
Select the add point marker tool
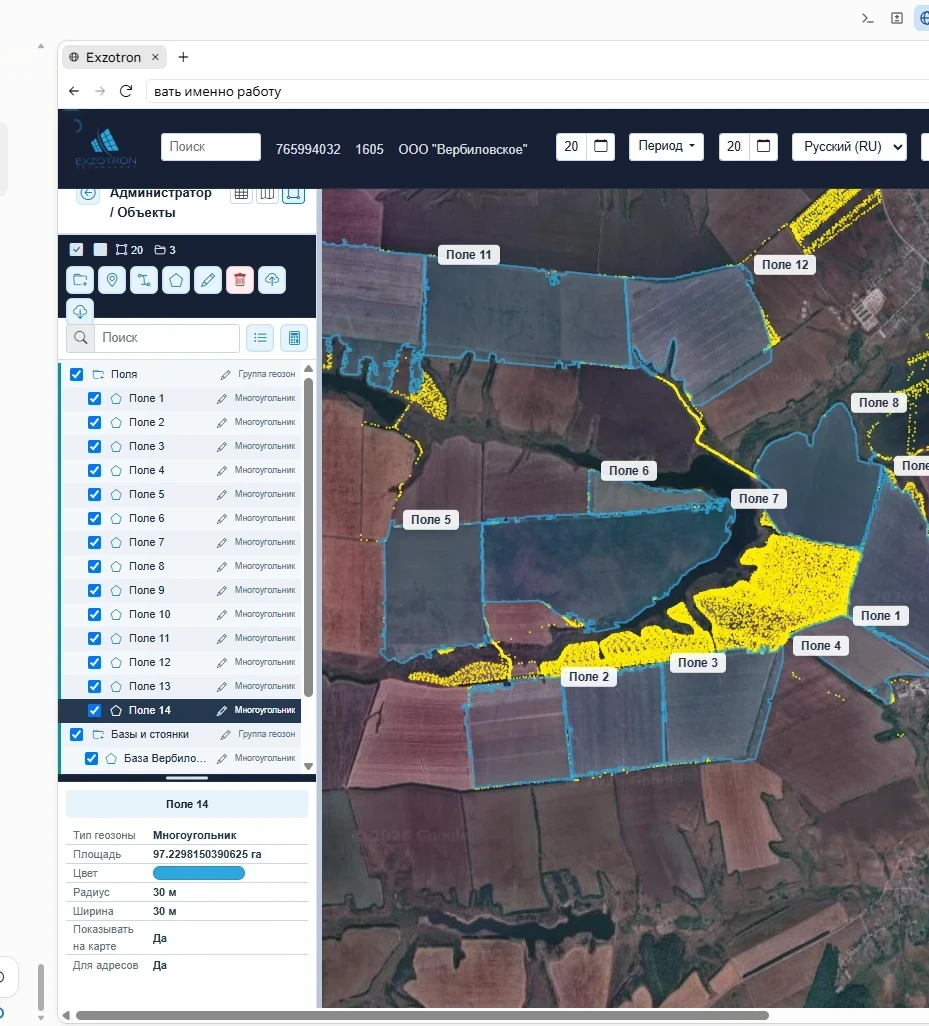coord(113,280)
